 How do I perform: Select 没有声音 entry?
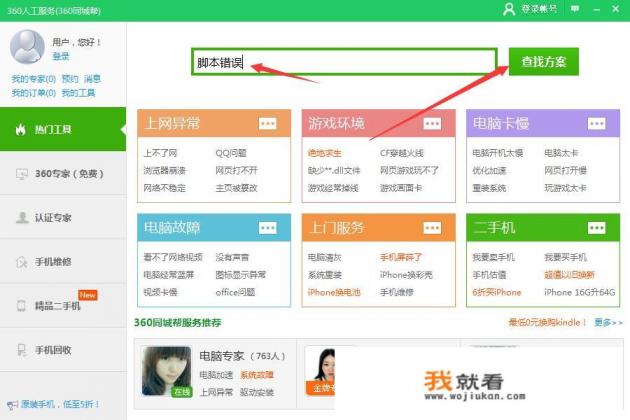point(232,257)
